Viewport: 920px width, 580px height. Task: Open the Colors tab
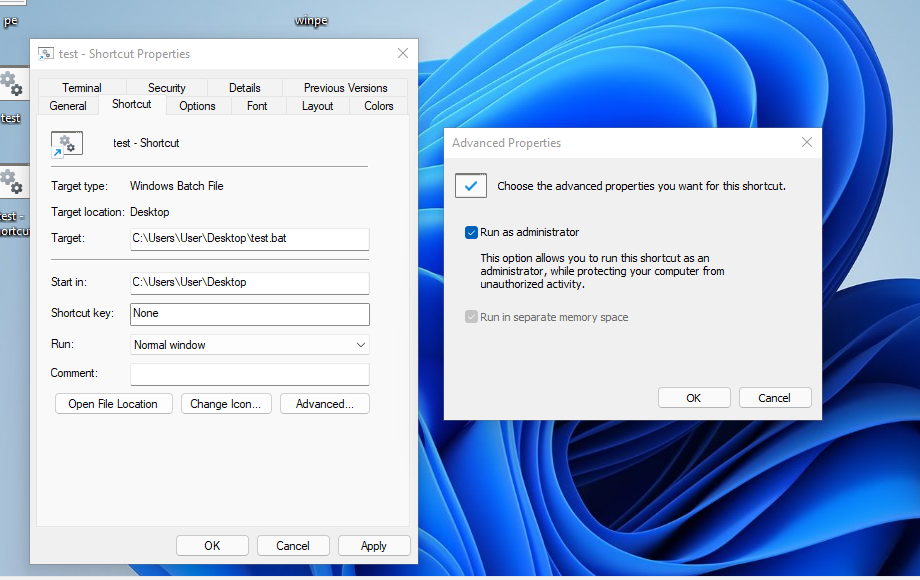coord(378,106)
